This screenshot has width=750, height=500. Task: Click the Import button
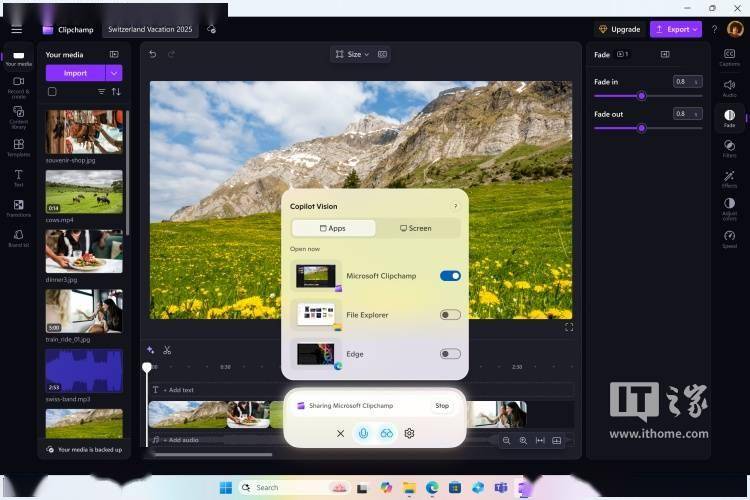(75, 73)
